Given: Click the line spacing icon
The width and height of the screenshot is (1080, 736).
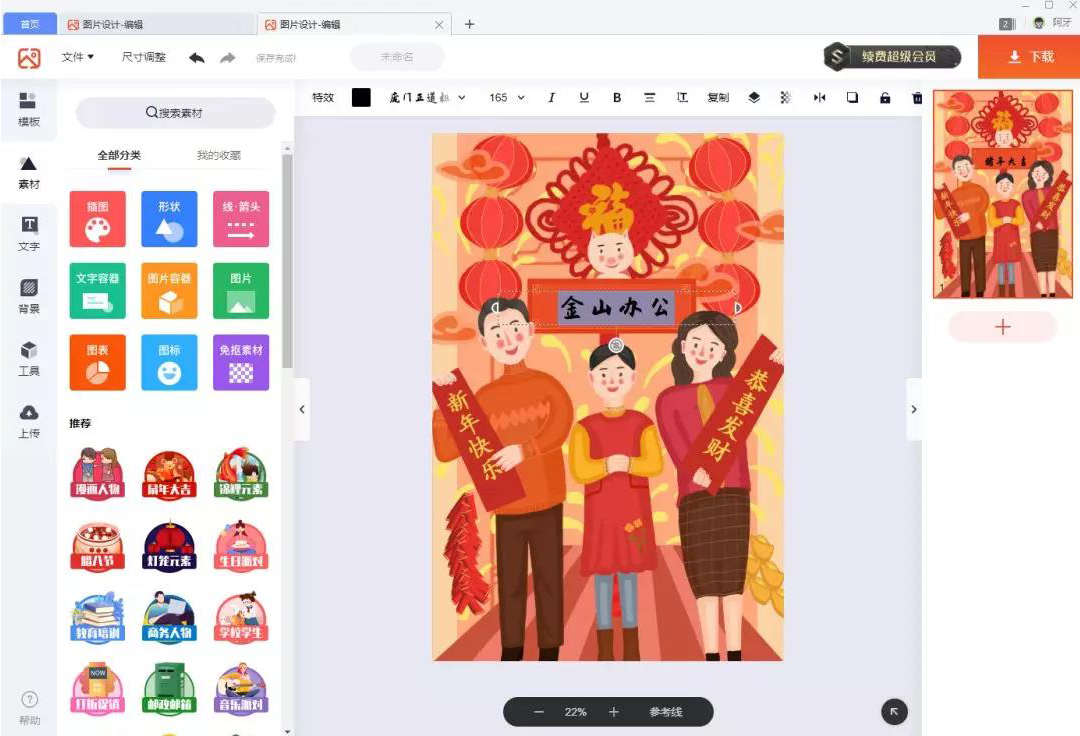Looking at the screenshot, I should coord(683,98).
